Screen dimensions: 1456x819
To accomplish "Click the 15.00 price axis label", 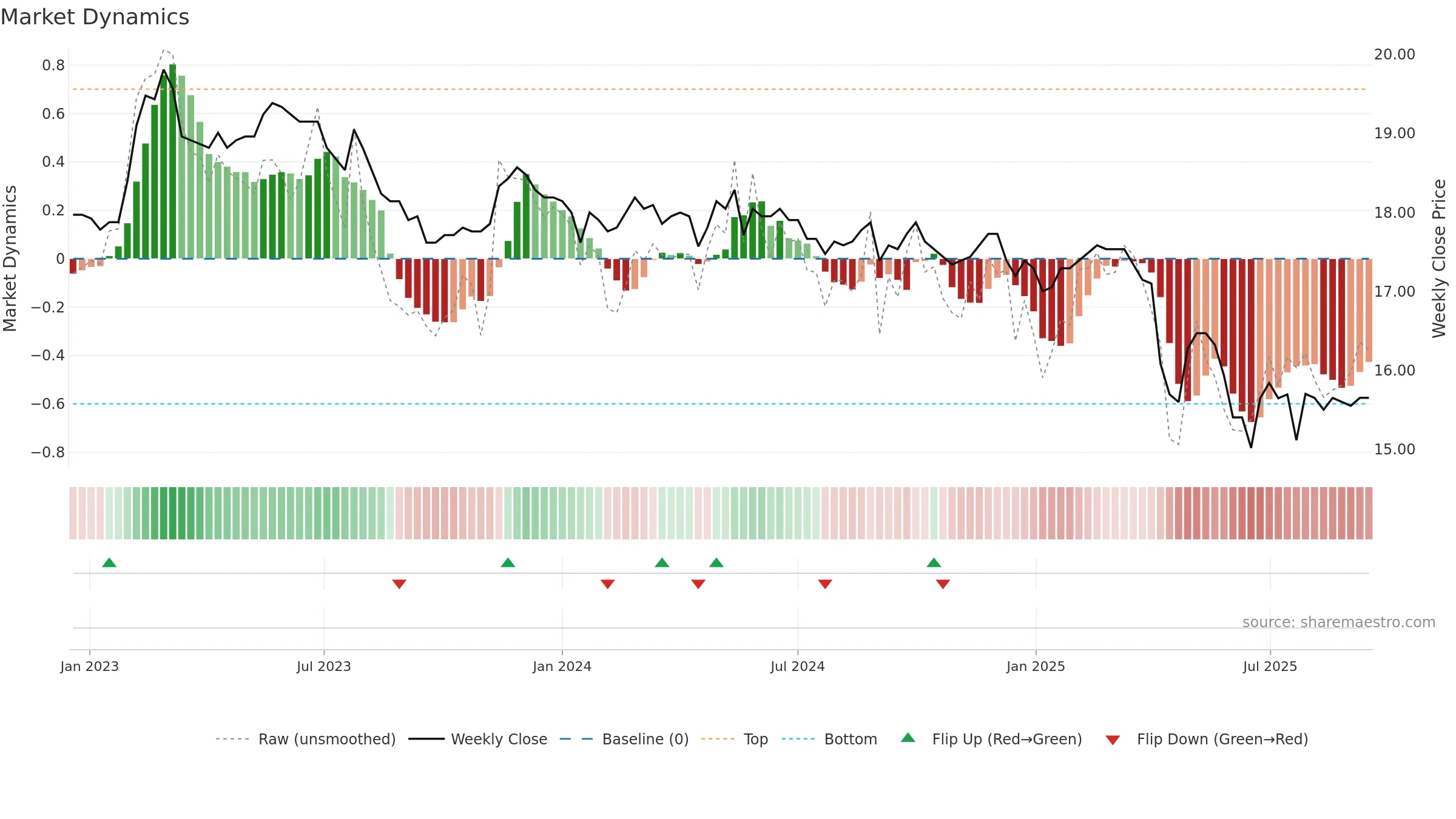I will [x=1395, y=450].
